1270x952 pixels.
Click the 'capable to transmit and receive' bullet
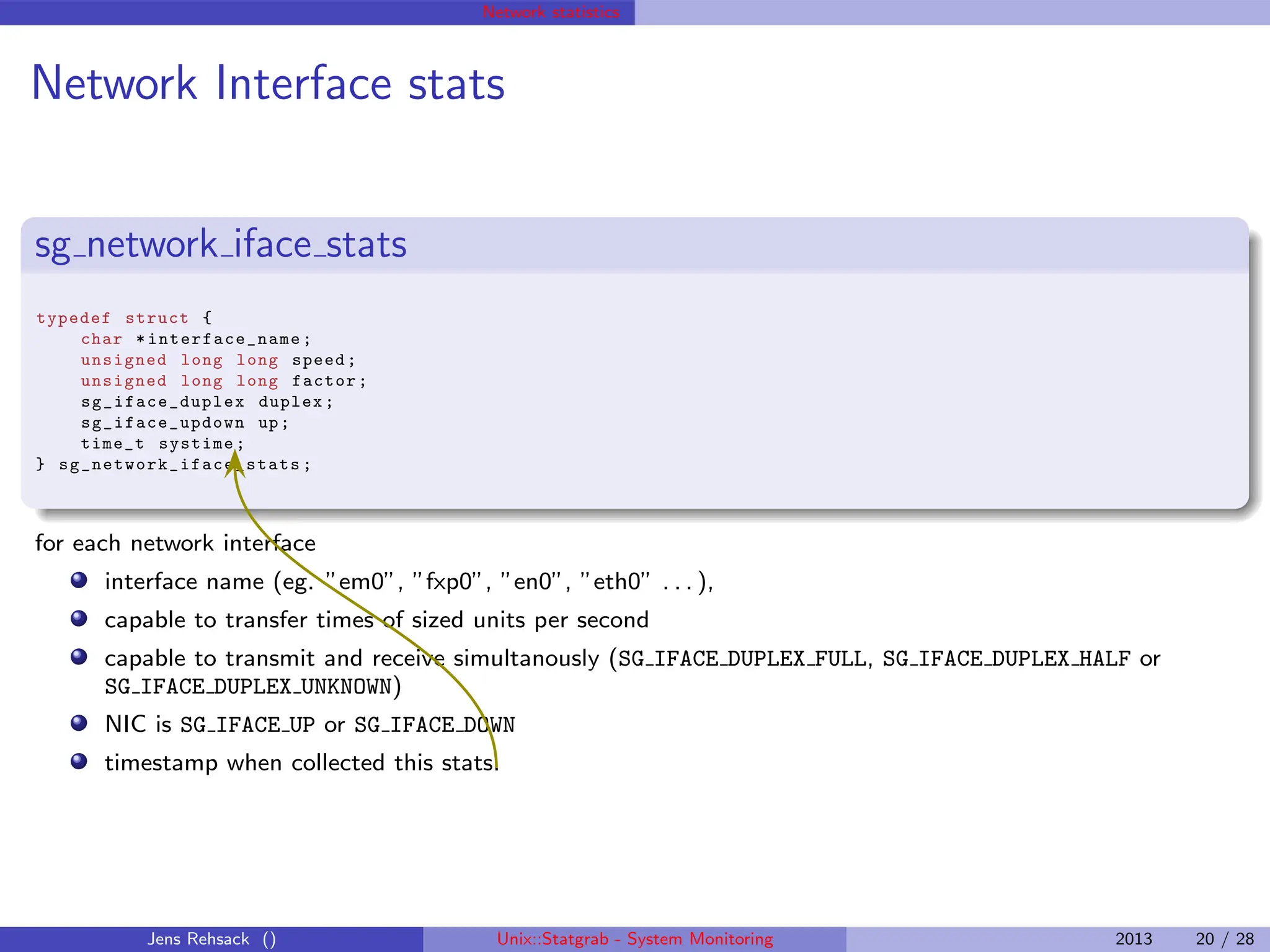(x=633, y=672)
